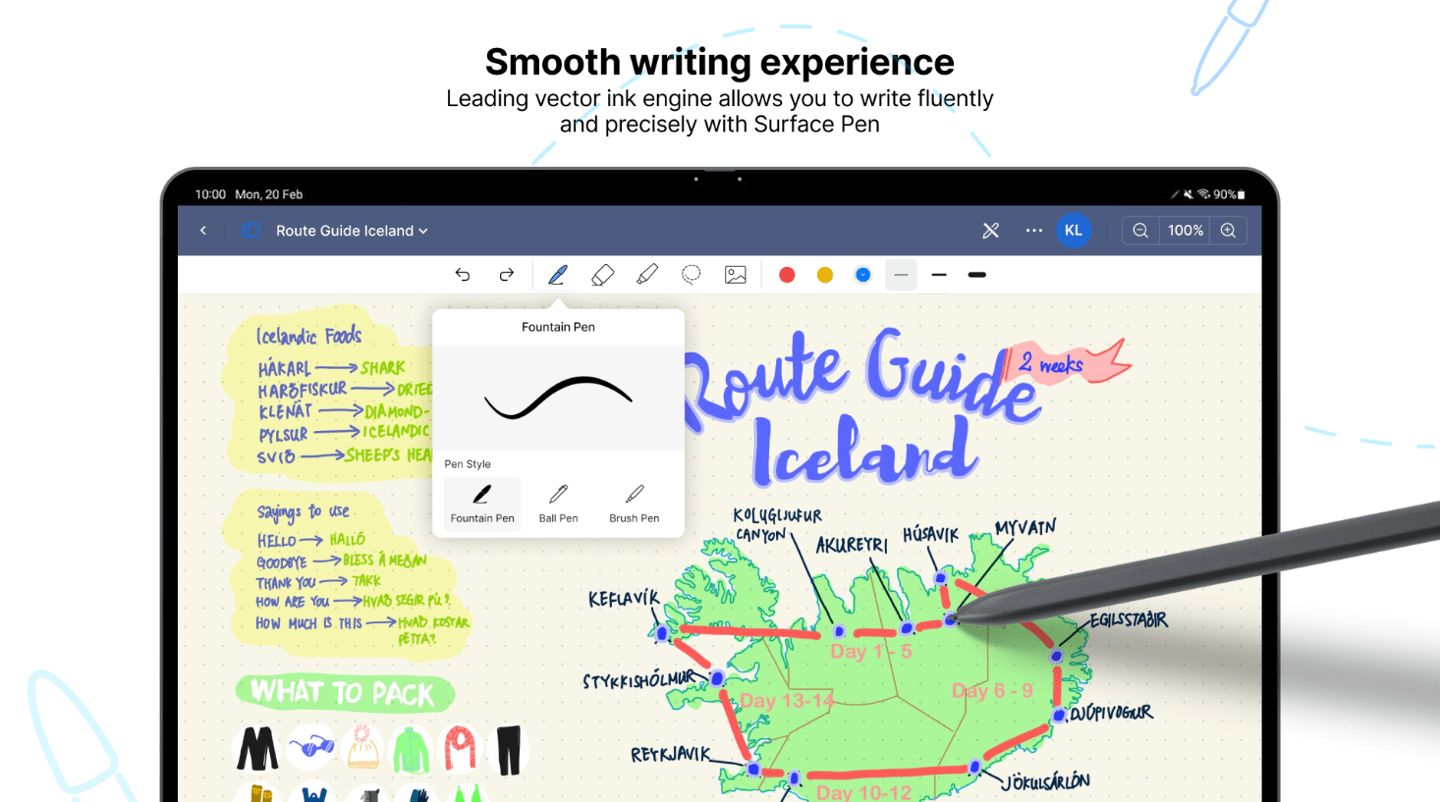1440x802 pixels.
Task: Select the Highlighter tool
Action: [x=647, y=275]
